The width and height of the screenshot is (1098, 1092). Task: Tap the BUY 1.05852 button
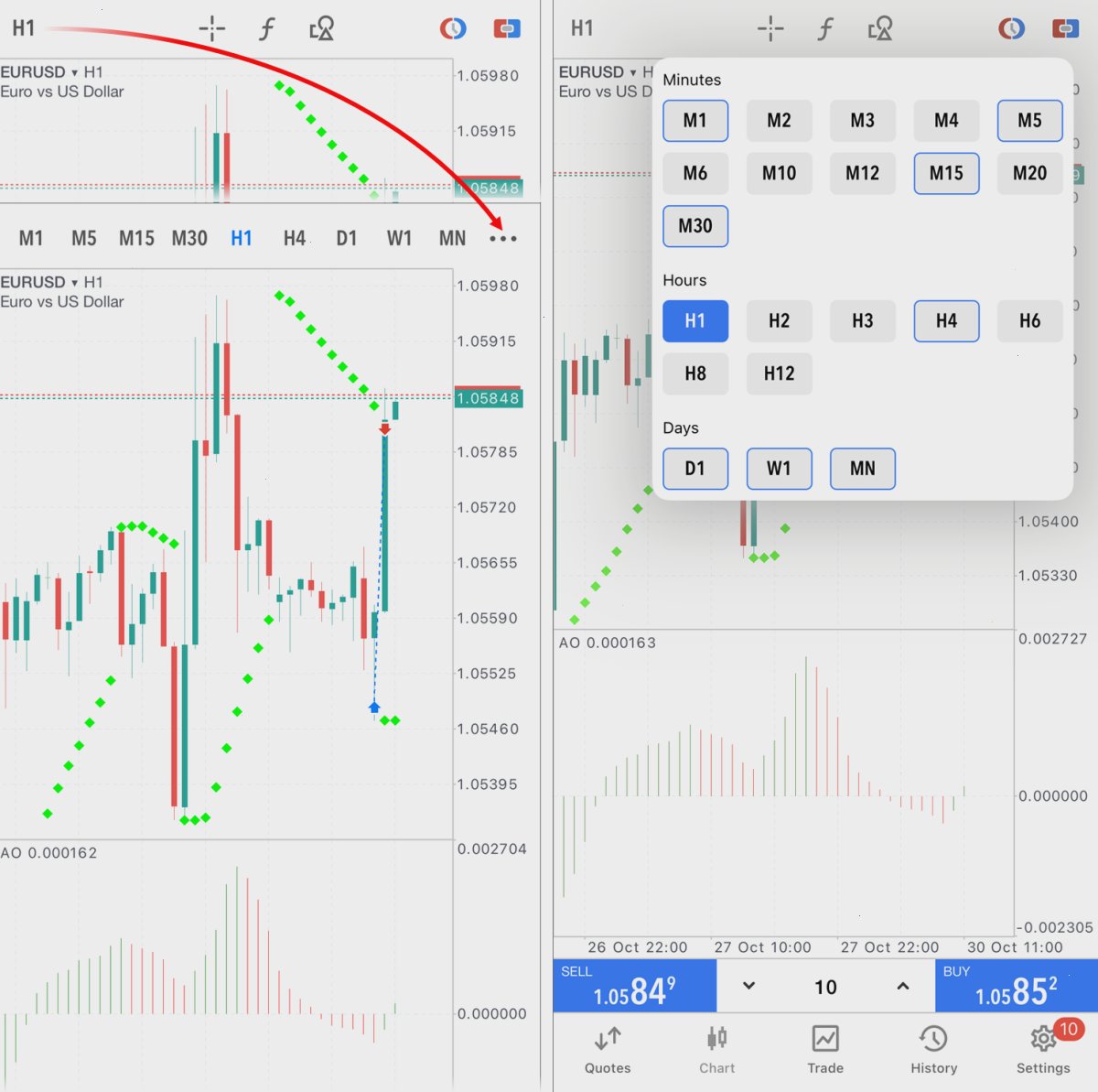coord(1017,986)
